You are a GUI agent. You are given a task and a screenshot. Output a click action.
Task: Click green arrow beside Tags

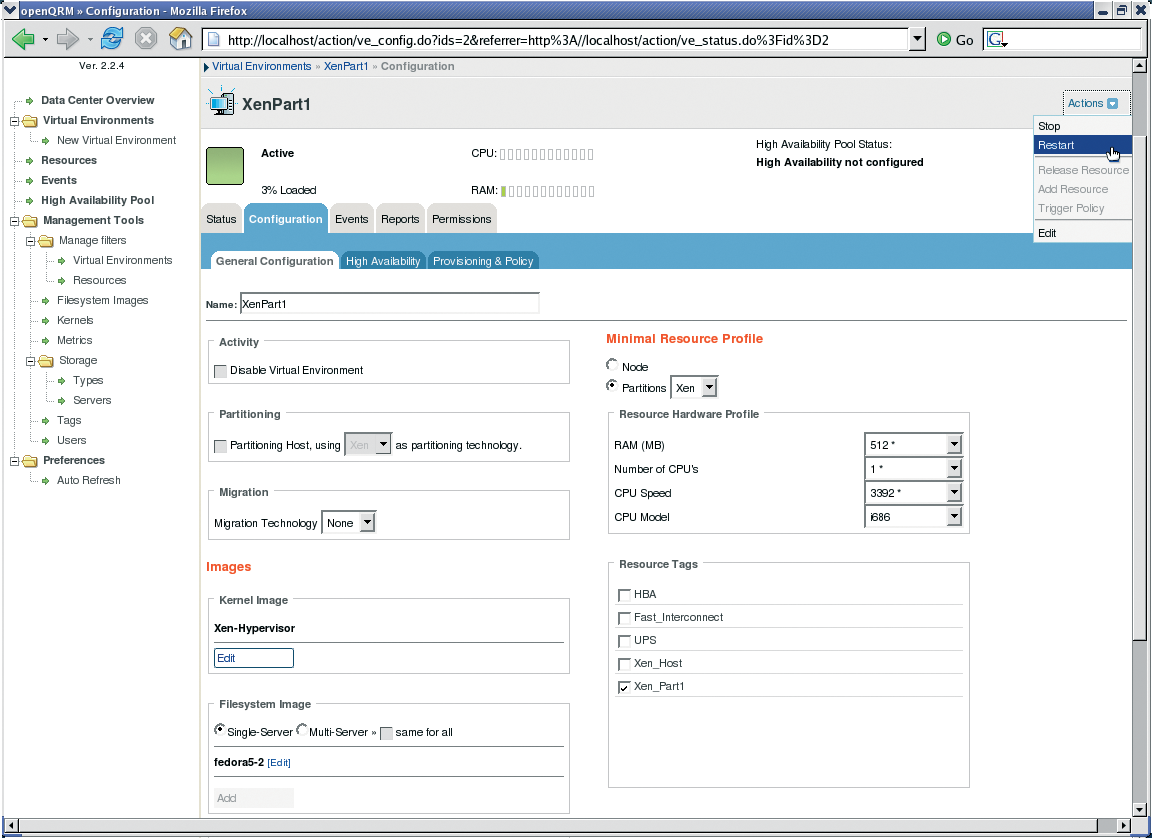(x=46, y=421)
